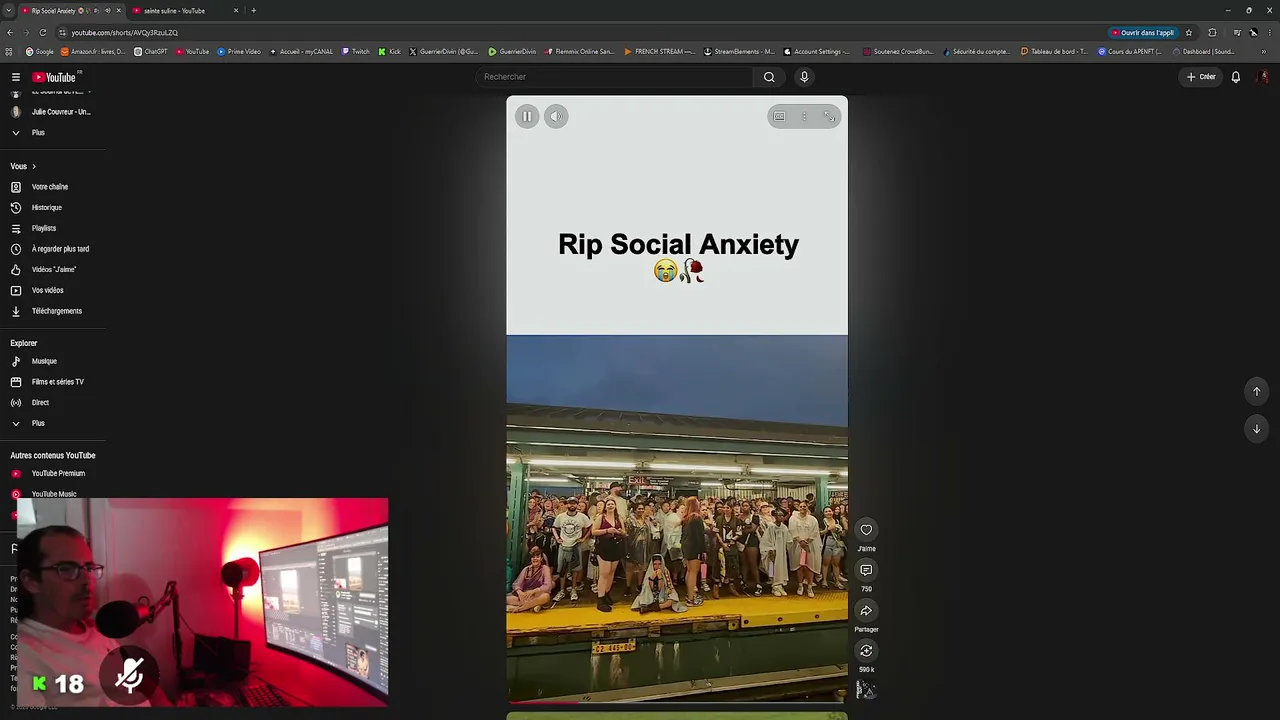
Task: Click the address bar URL
Action: (124, 33)
